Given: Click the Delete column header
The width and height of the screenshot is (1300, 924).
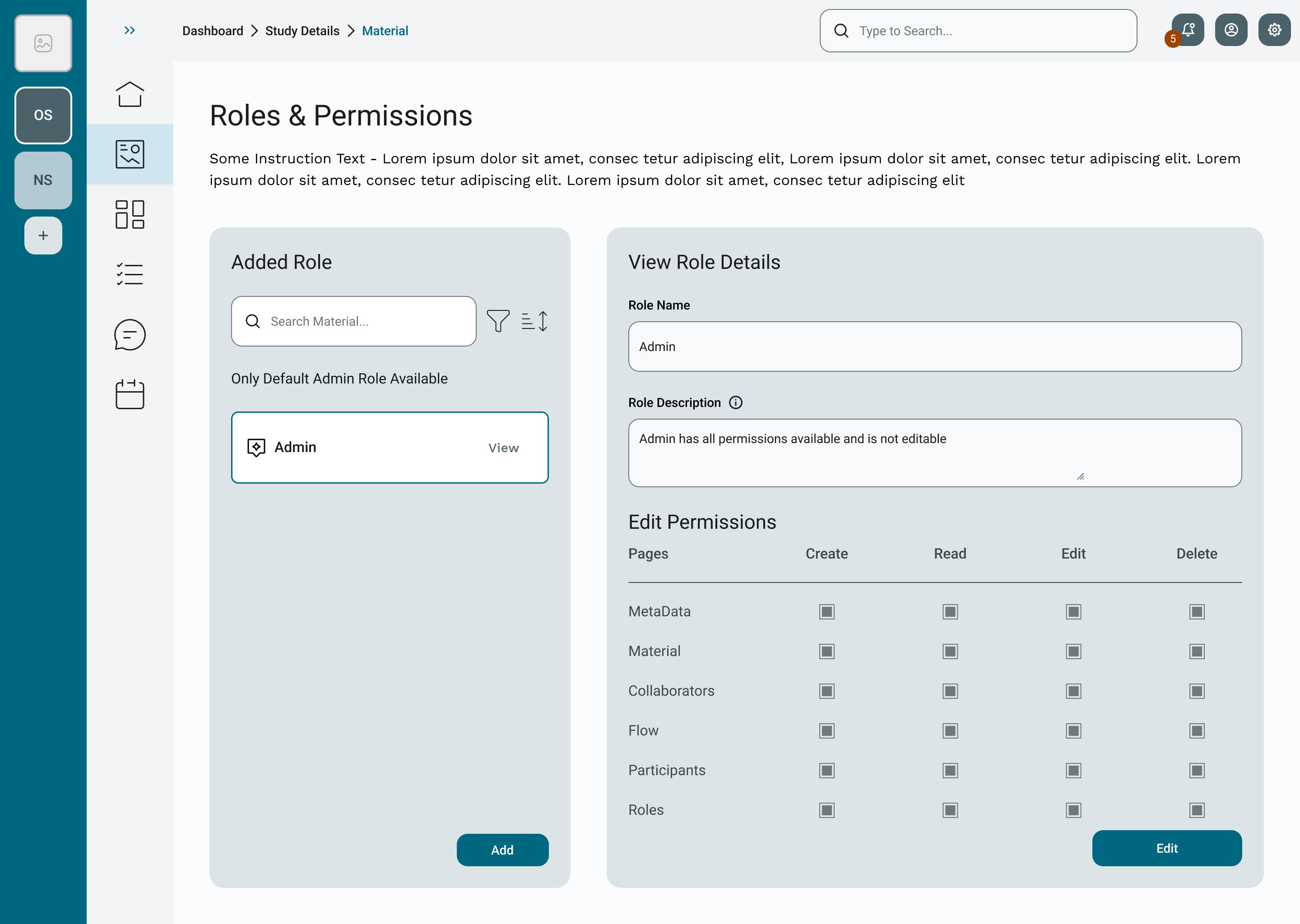Looking at the screenshot, I should click(x=1197, y=554).
